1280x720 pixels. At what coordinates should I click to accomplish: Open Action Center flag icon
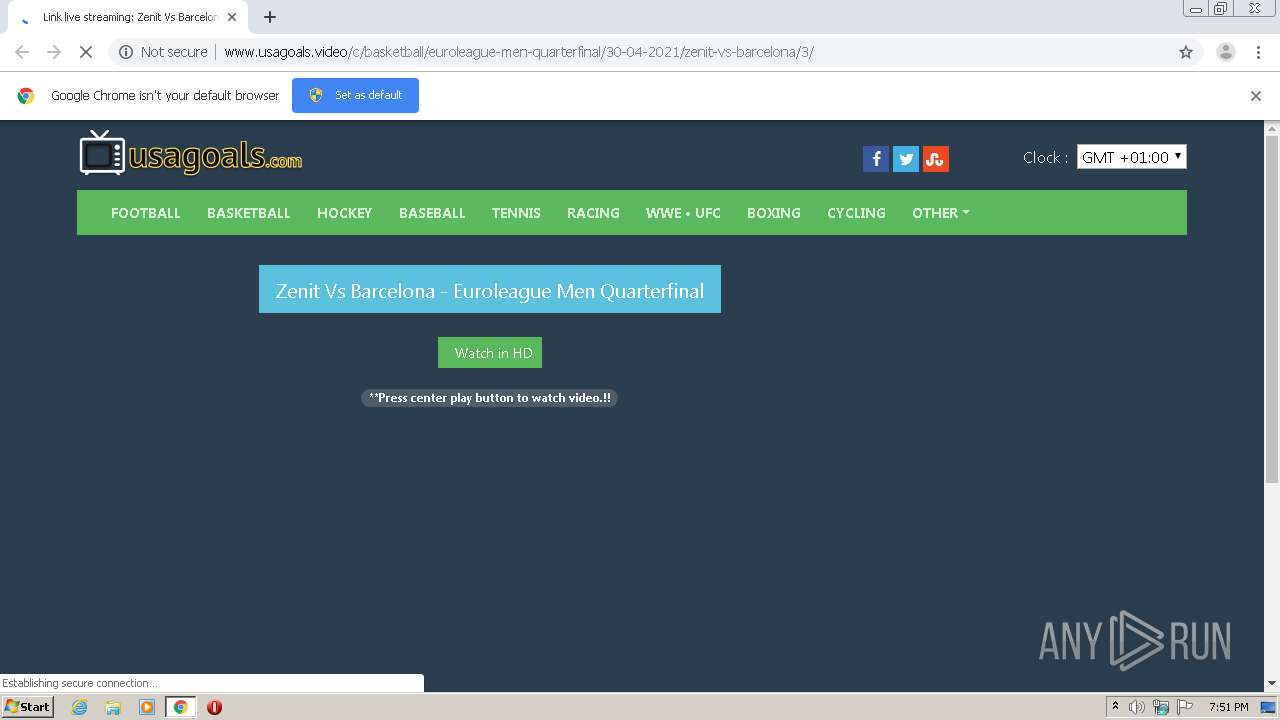click(x=1185, y=707)
